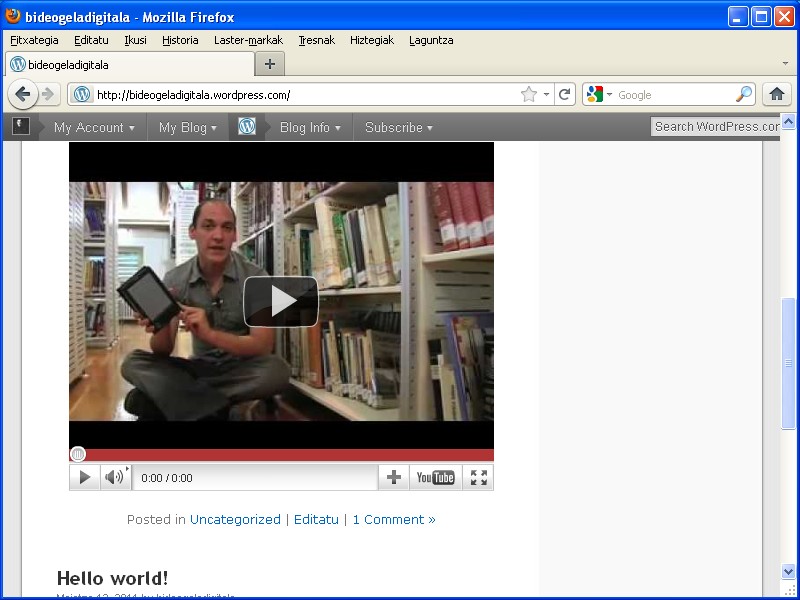
Task: Maximize the Firefox window
Action: click(x=761, y=17)
